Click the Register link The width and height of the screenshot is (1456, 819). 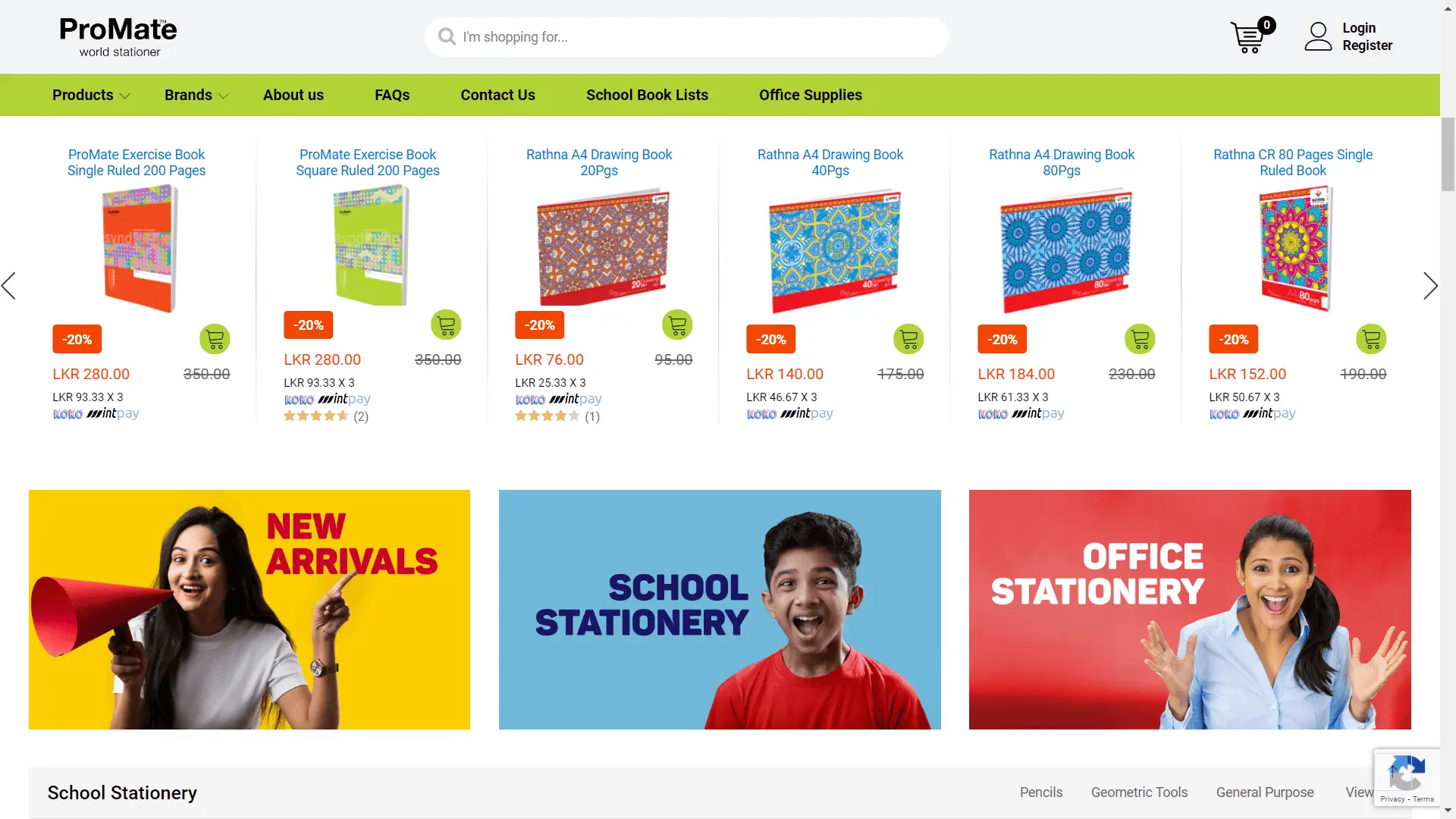(1367, 45)
